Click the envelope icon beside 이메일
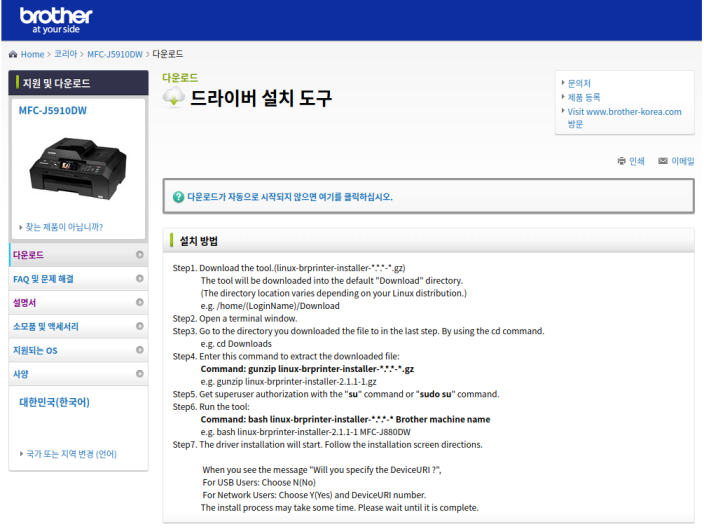The width and height of the screenshot is (704, 529). pos(663,161)
